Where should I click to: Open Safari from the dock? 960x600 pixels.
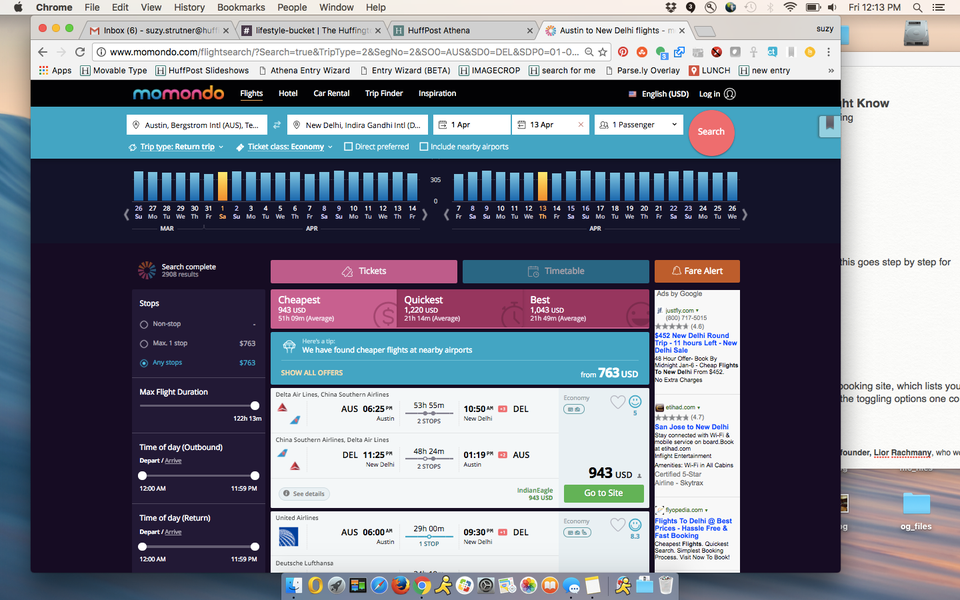pos(379,585)
